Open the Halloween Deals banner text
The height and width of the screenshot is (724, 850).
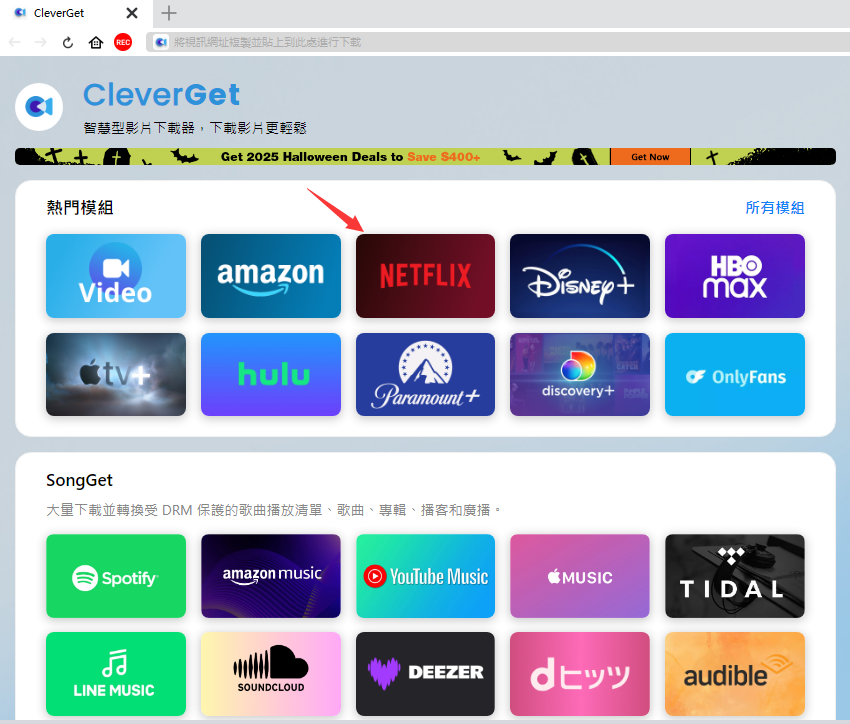[x=350, y=157]
